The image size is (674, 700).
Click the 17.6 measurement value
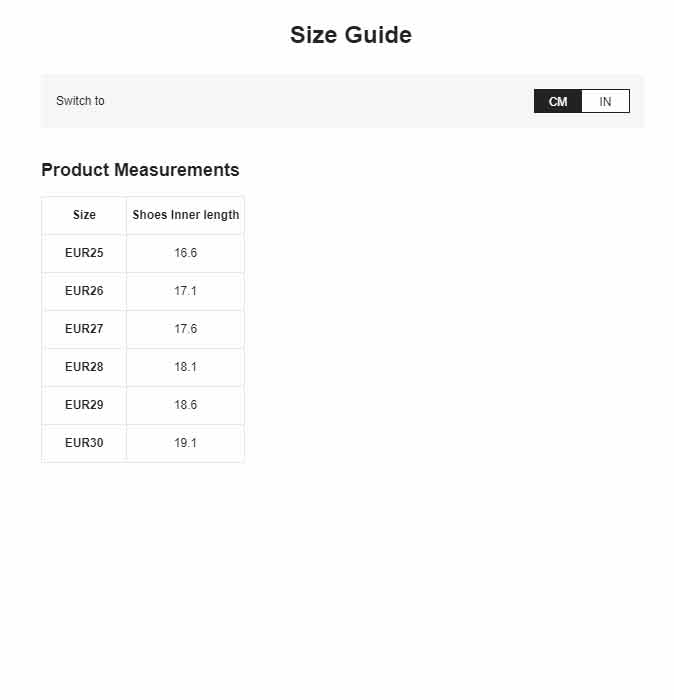(x=186, y=329)
